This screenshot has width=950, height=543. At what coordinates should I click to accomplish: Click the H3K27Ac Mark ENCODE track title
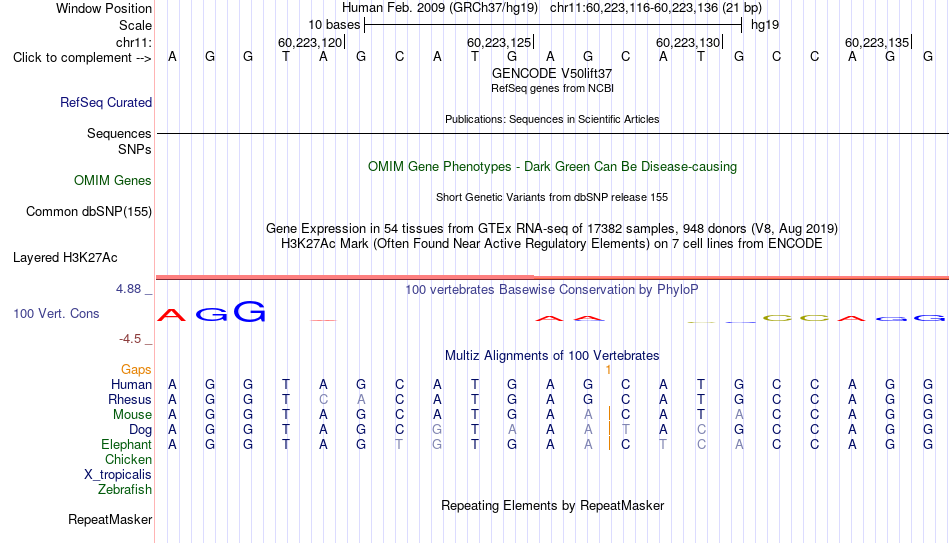pyautogui.click(x=552, y=244)
